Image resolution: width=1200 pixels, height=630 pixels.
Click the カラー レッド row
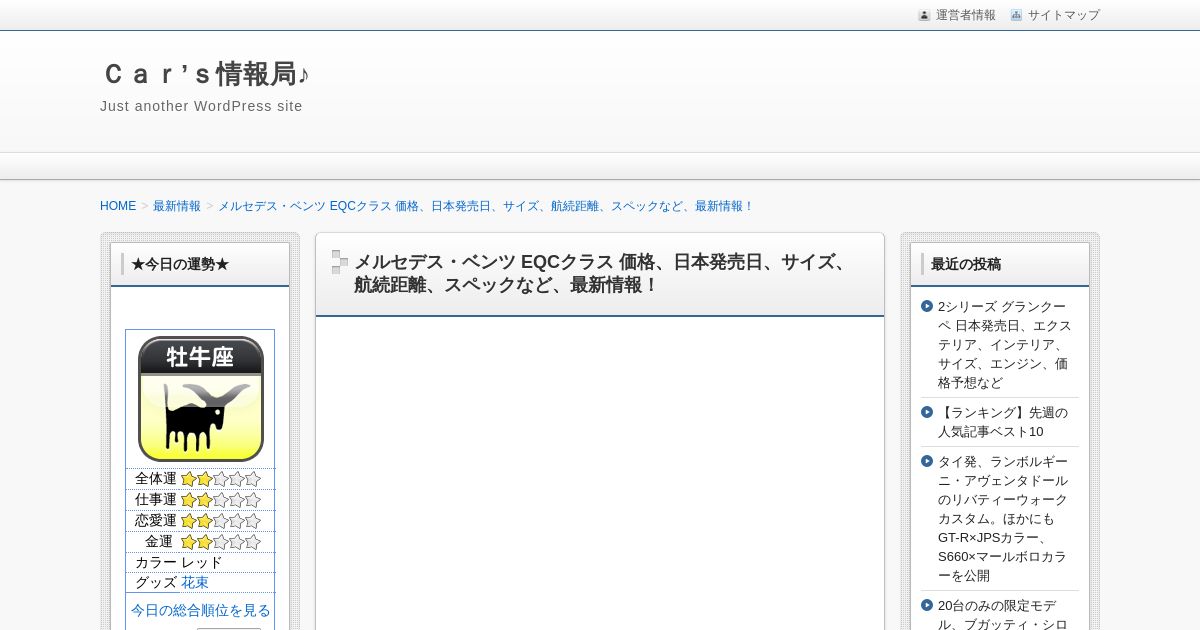tap(200, 562)
